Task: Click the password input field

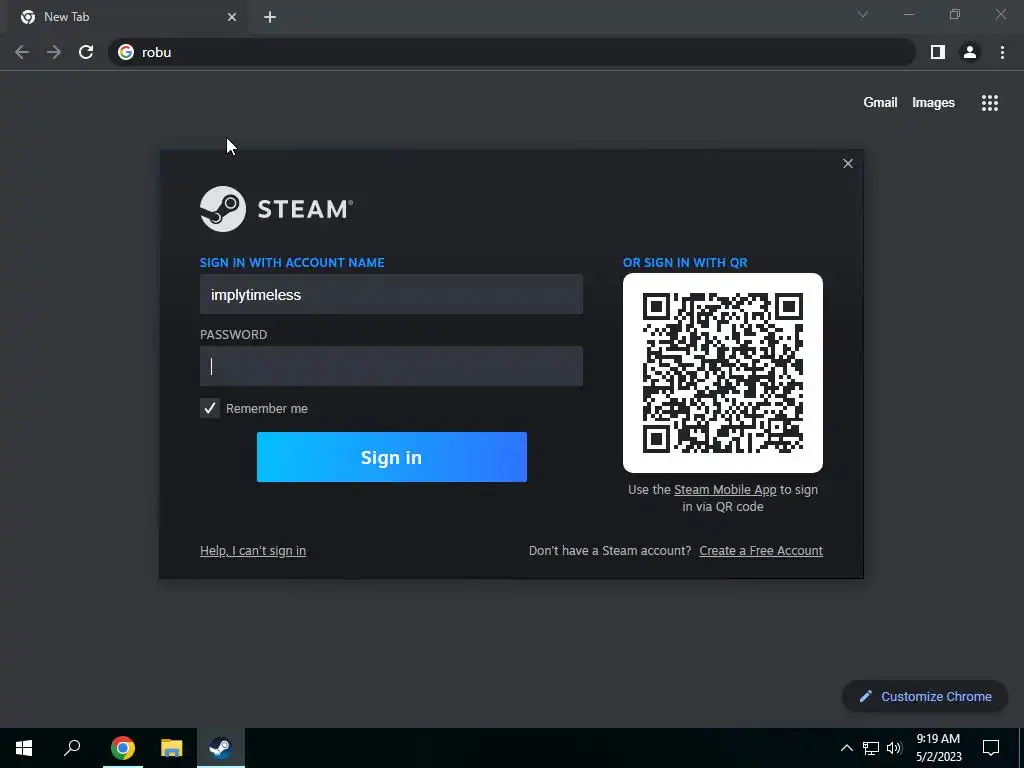Action: pyautogui.click(x=391, y=366)
